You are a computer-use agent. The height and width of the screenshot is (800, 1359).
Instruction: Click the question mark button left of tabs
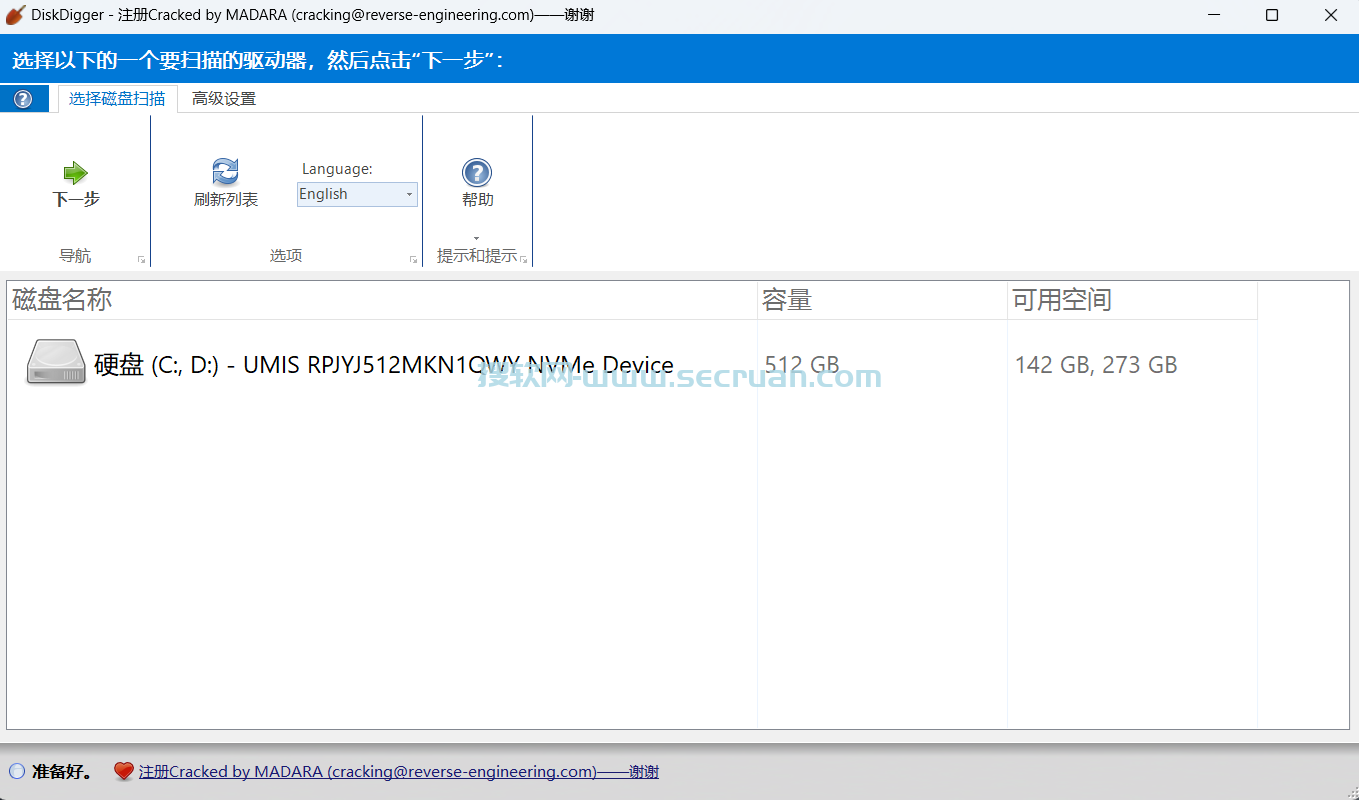pos(23,99)
